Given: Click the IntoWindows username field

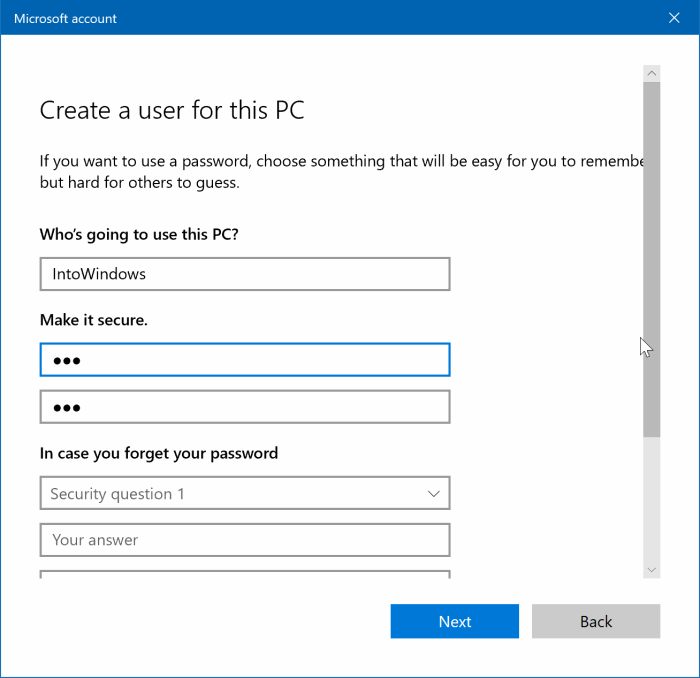Looking at the screenshot, I should pos(245,274).
